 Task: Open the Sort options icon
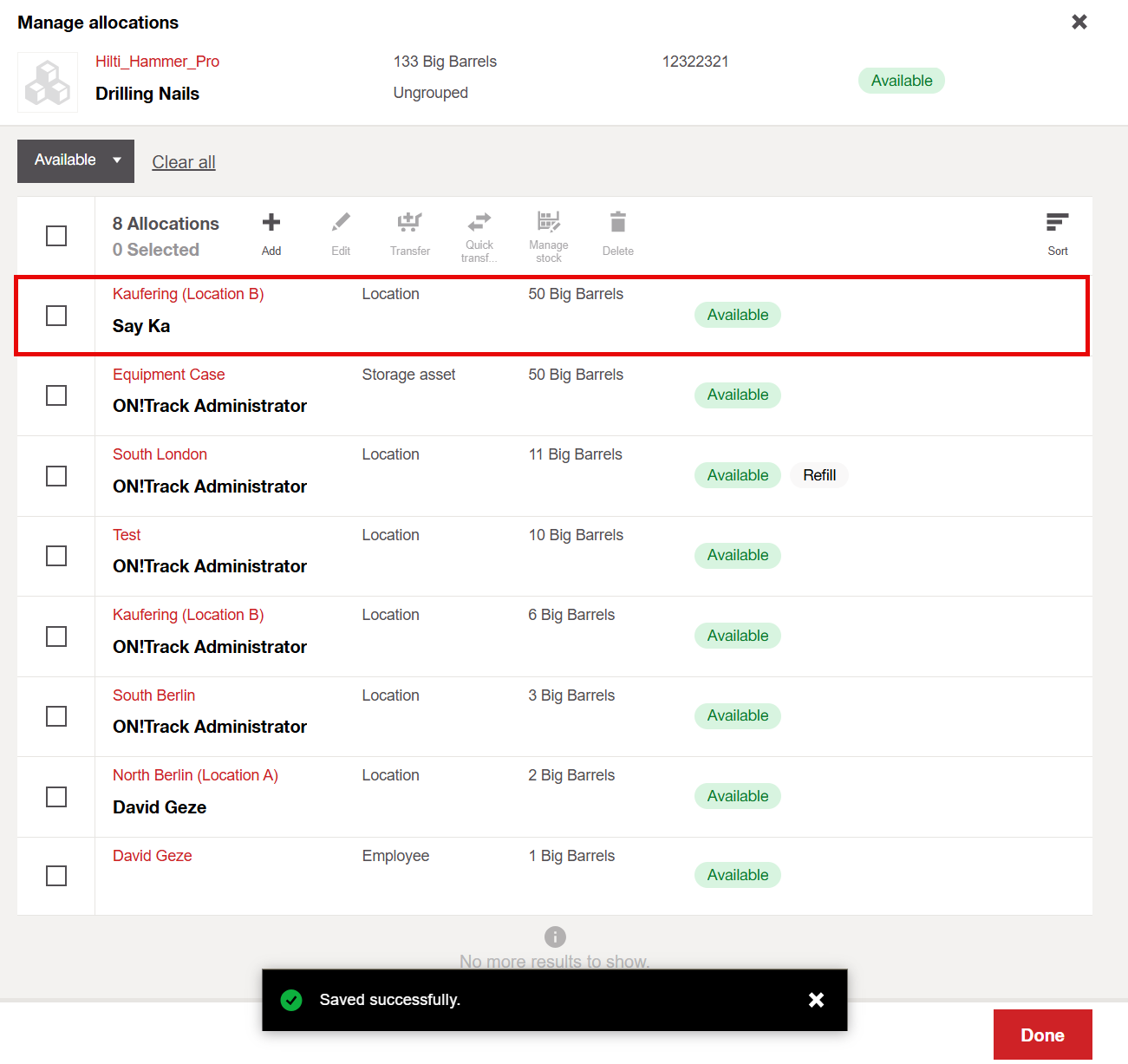pyautogui.click(x=1057, y=224)
